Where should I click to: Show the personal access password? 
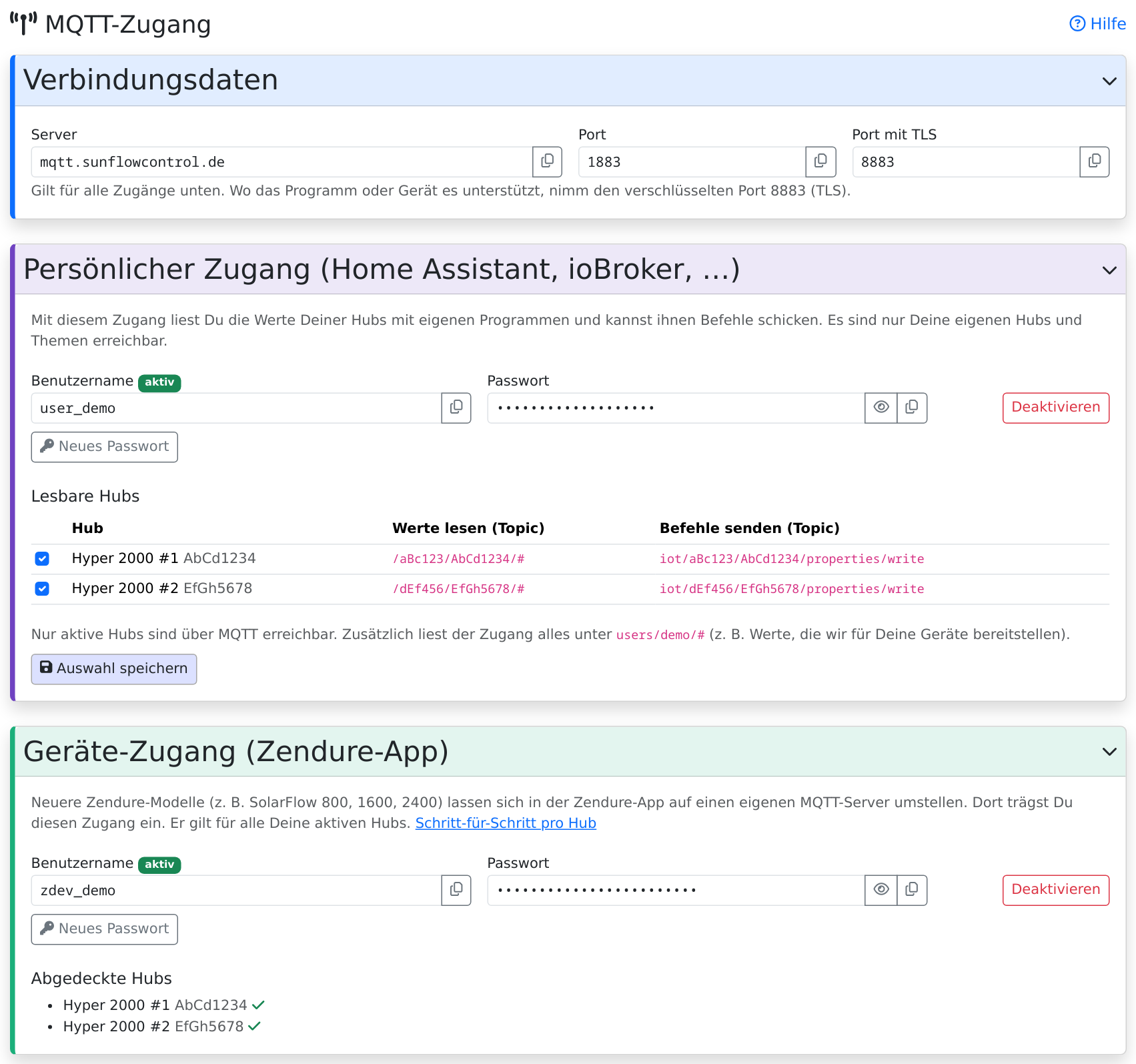coord(881,408)
